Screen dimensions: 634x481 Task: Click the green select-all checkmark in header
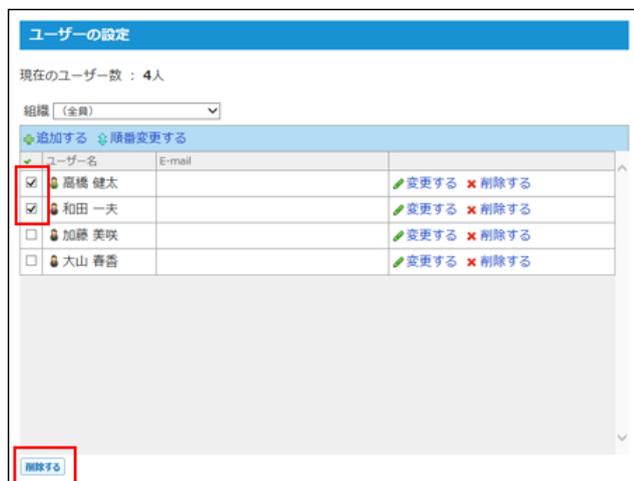(x=27, y=161)
